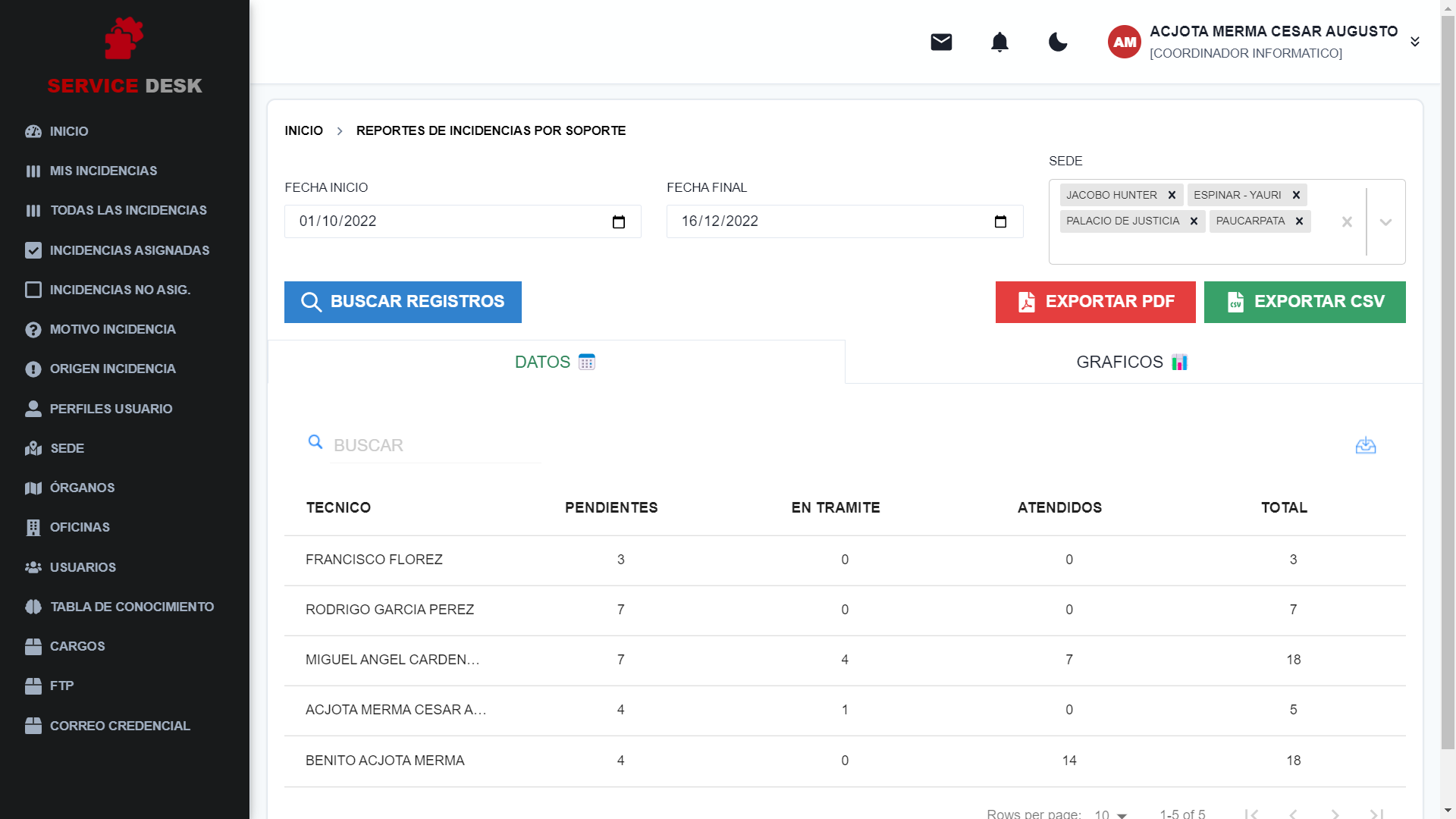
Task: Select the SEDE sidebar item with building icon
Action: 66,448
